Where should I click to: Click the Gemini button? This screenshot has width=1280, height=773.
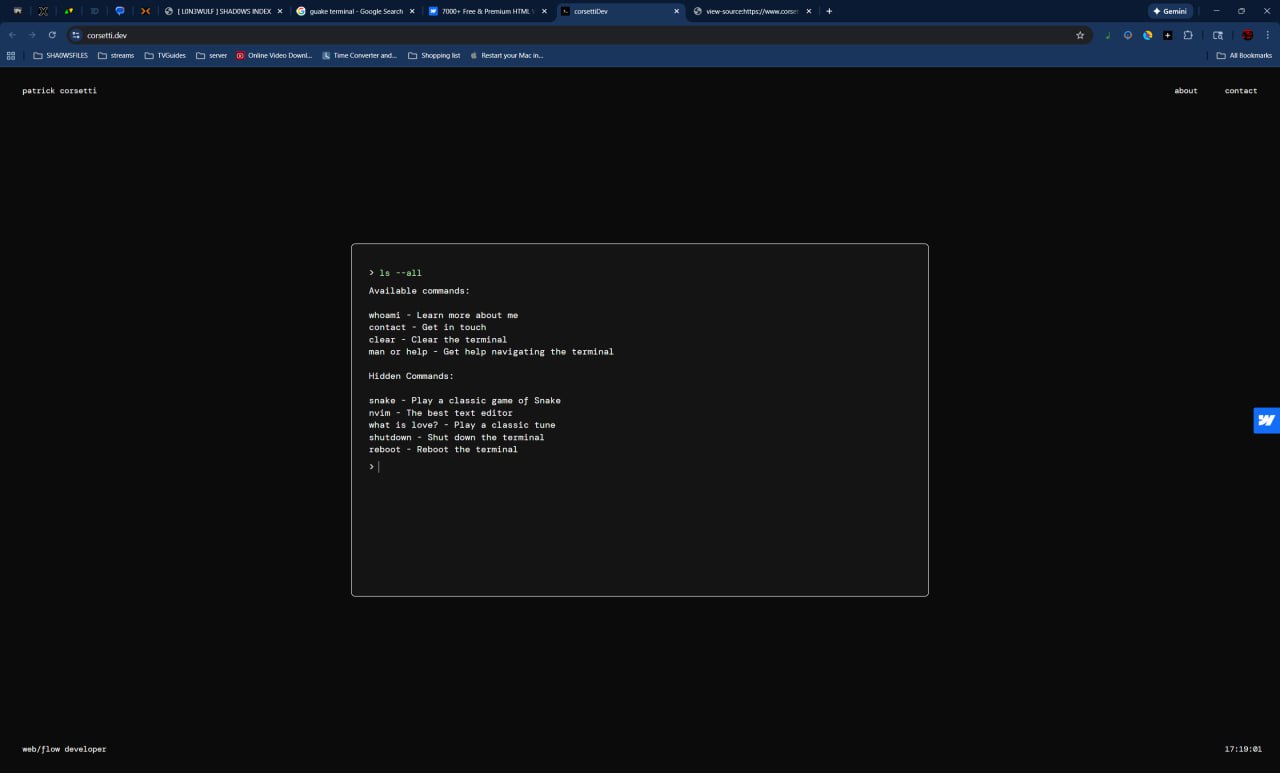[x=1169, y=11]
